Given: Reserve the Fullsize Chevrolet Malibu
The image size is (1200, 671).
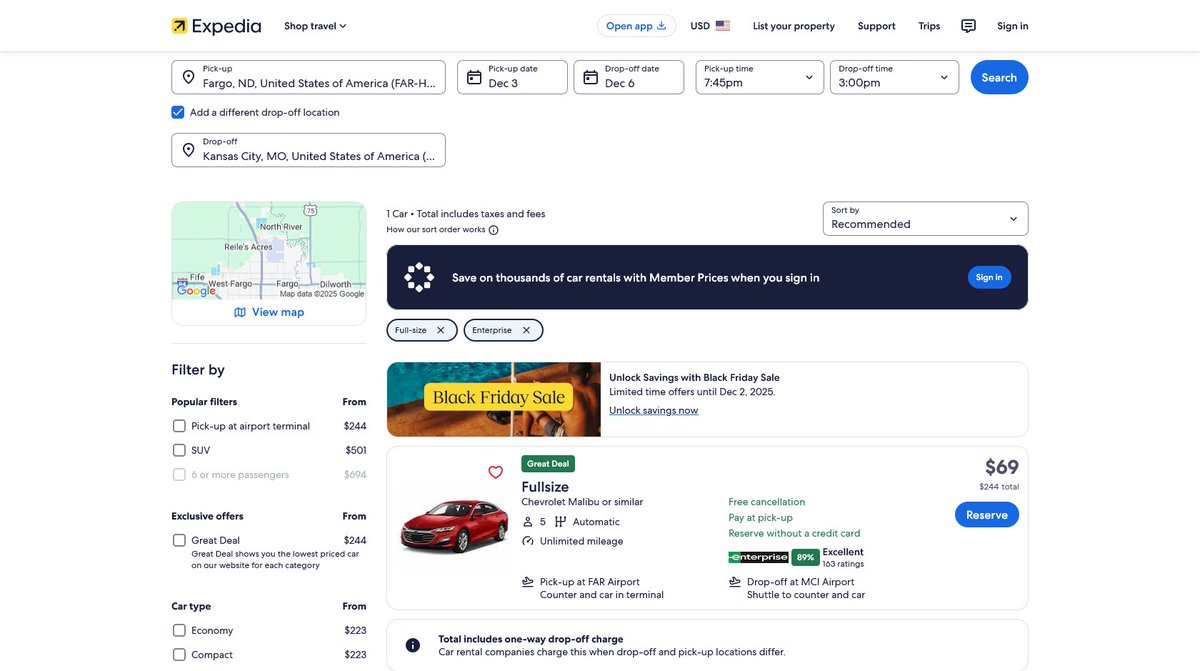Looking at the screenshot, I should point(987,514).
